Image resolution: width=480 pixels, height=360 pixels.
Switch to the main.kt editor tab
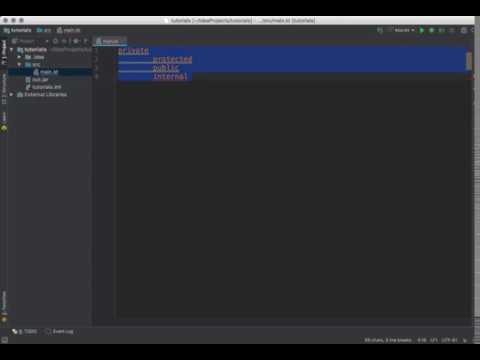[110, 41]
